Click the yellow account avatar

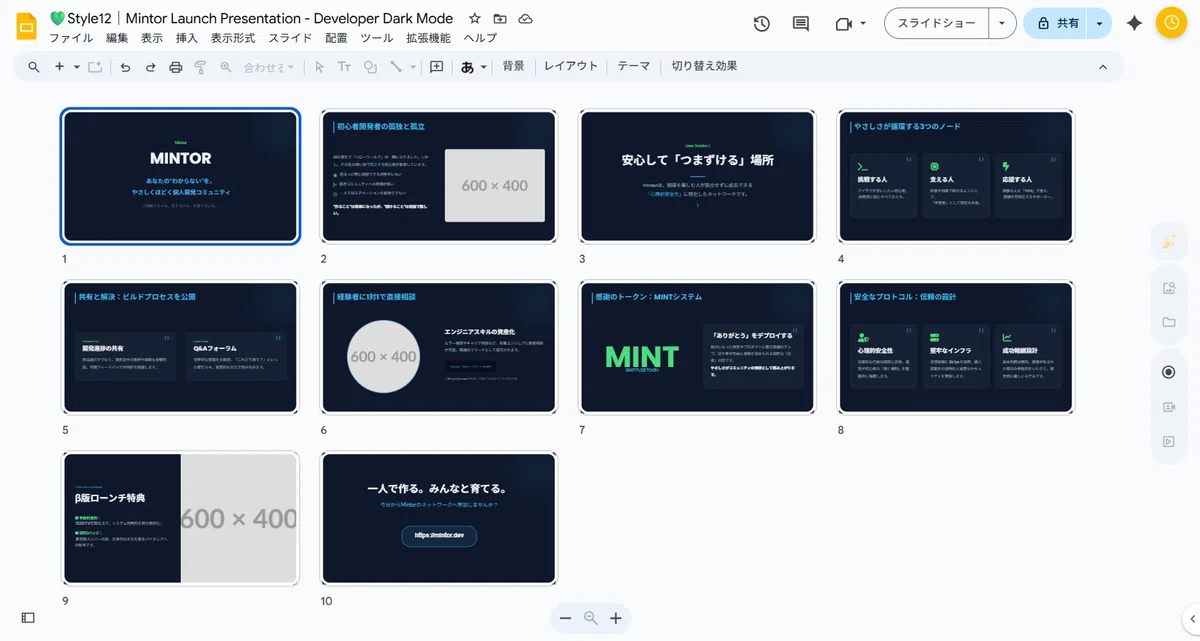(1171, 23)
